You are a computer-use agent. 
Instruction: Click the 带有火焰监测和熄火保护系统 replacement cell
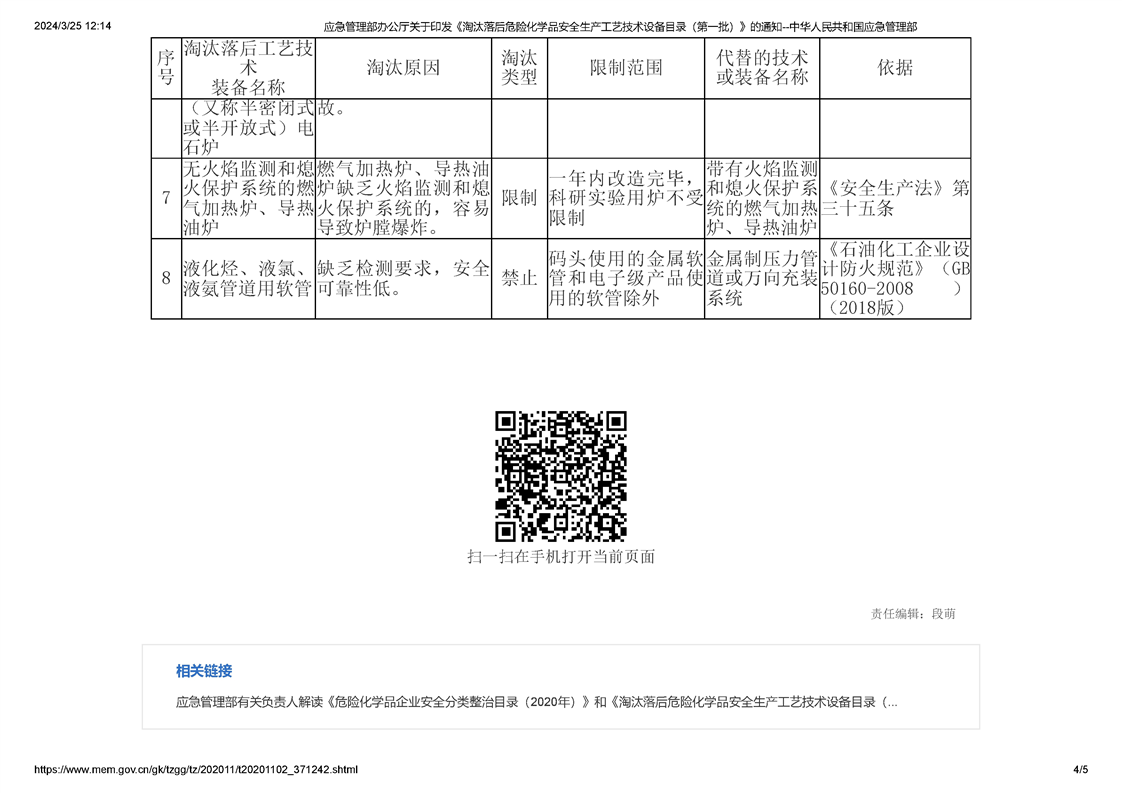pos(762,198)
